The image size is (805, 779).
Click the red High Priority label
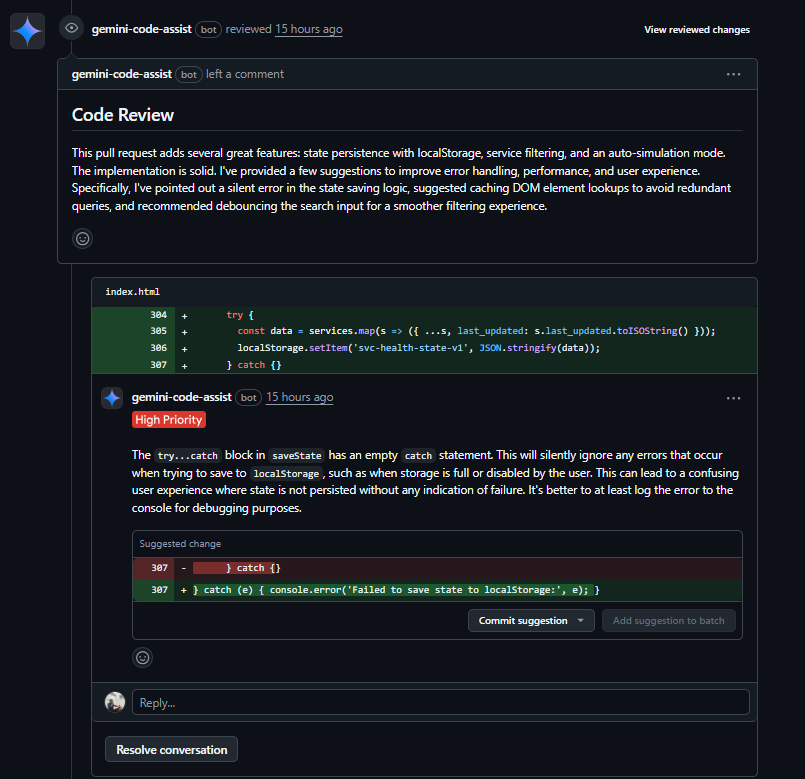tap(169, 420)
